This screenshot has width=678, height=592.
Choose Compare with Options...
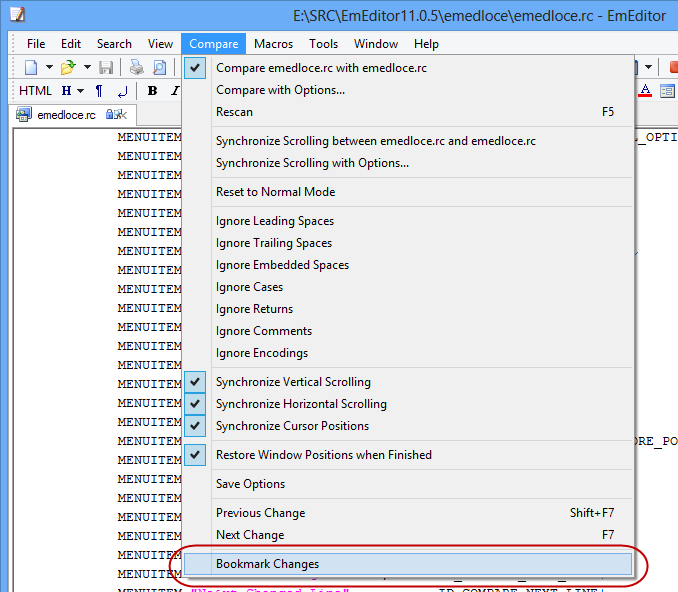[408, 90]
